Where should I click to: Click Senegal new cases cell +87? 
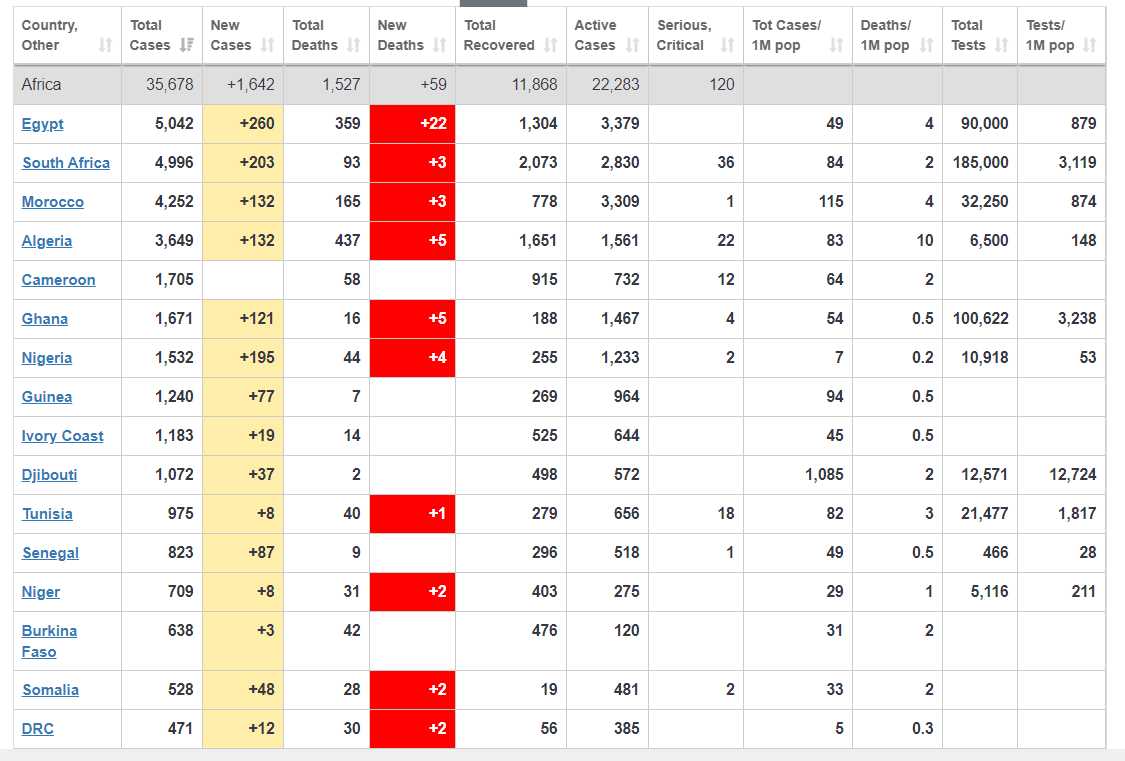click(243, 552)
